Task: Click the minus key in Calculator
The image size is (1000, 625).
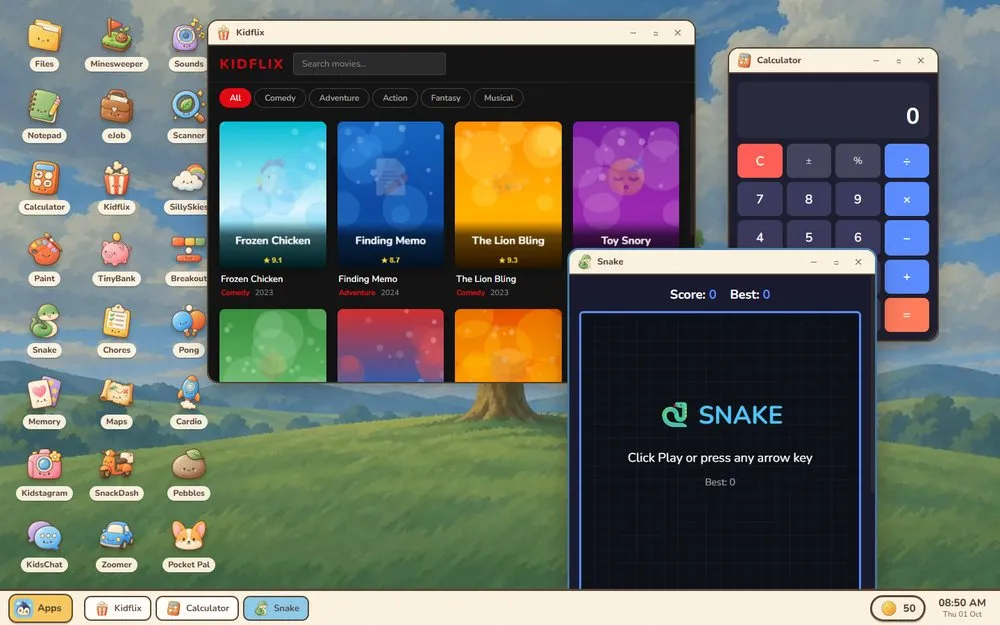Action: click(x=906, y=238)
